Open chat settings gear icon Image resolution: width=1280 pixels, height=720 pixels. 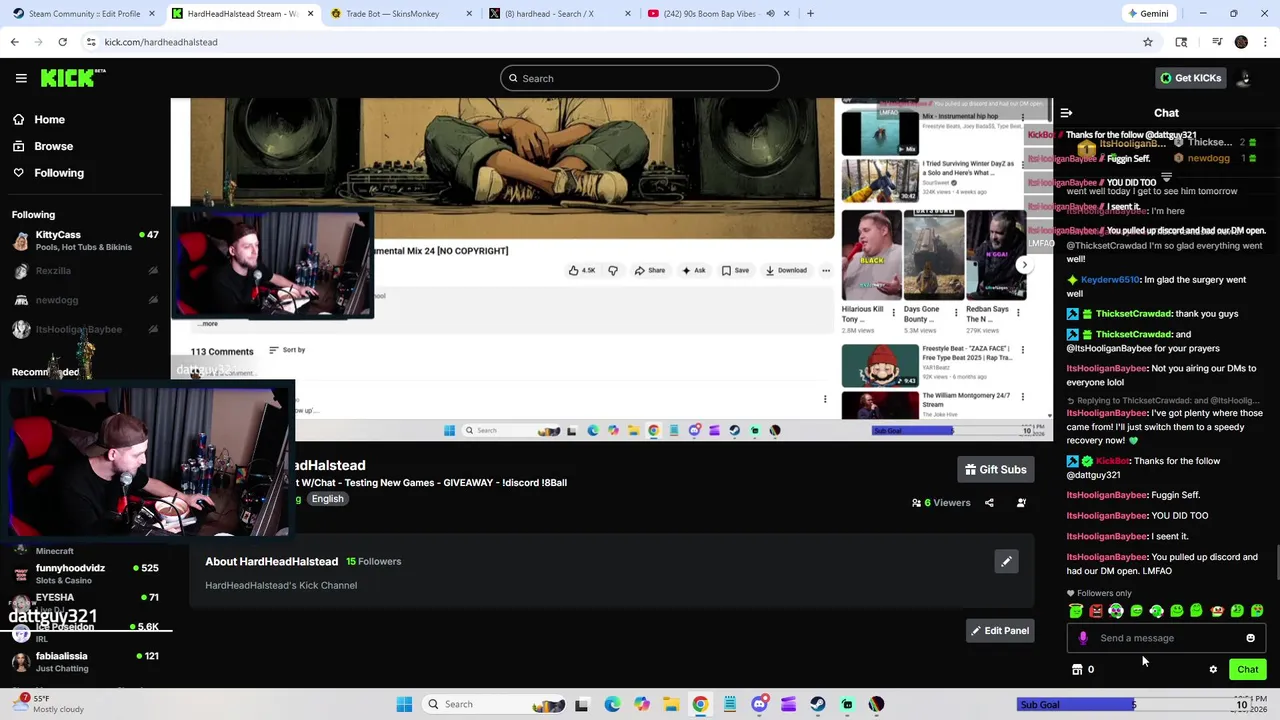[x=1213, y=670]
